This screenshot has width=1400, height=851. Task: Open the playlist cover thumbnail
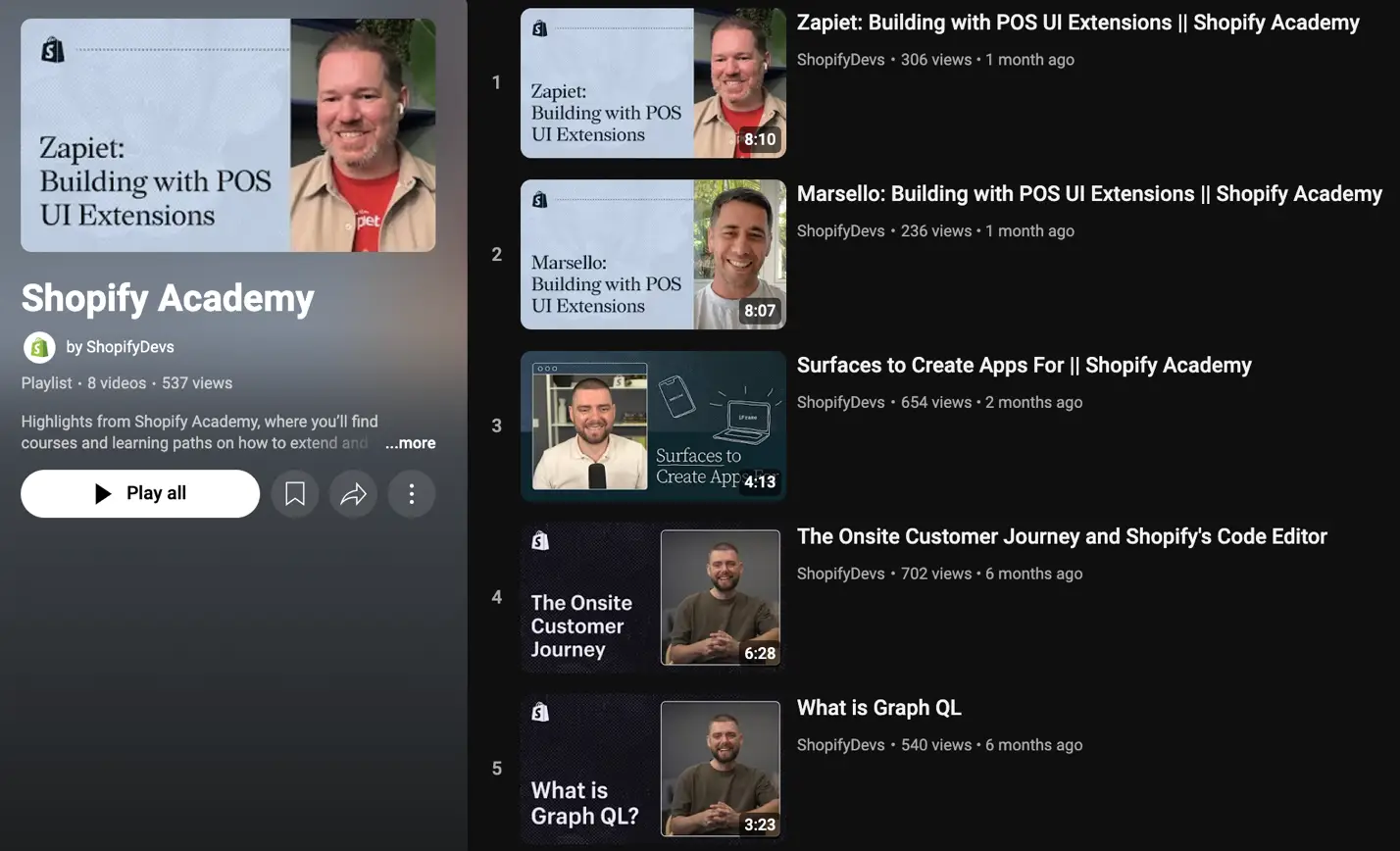[x=228, y=135]
